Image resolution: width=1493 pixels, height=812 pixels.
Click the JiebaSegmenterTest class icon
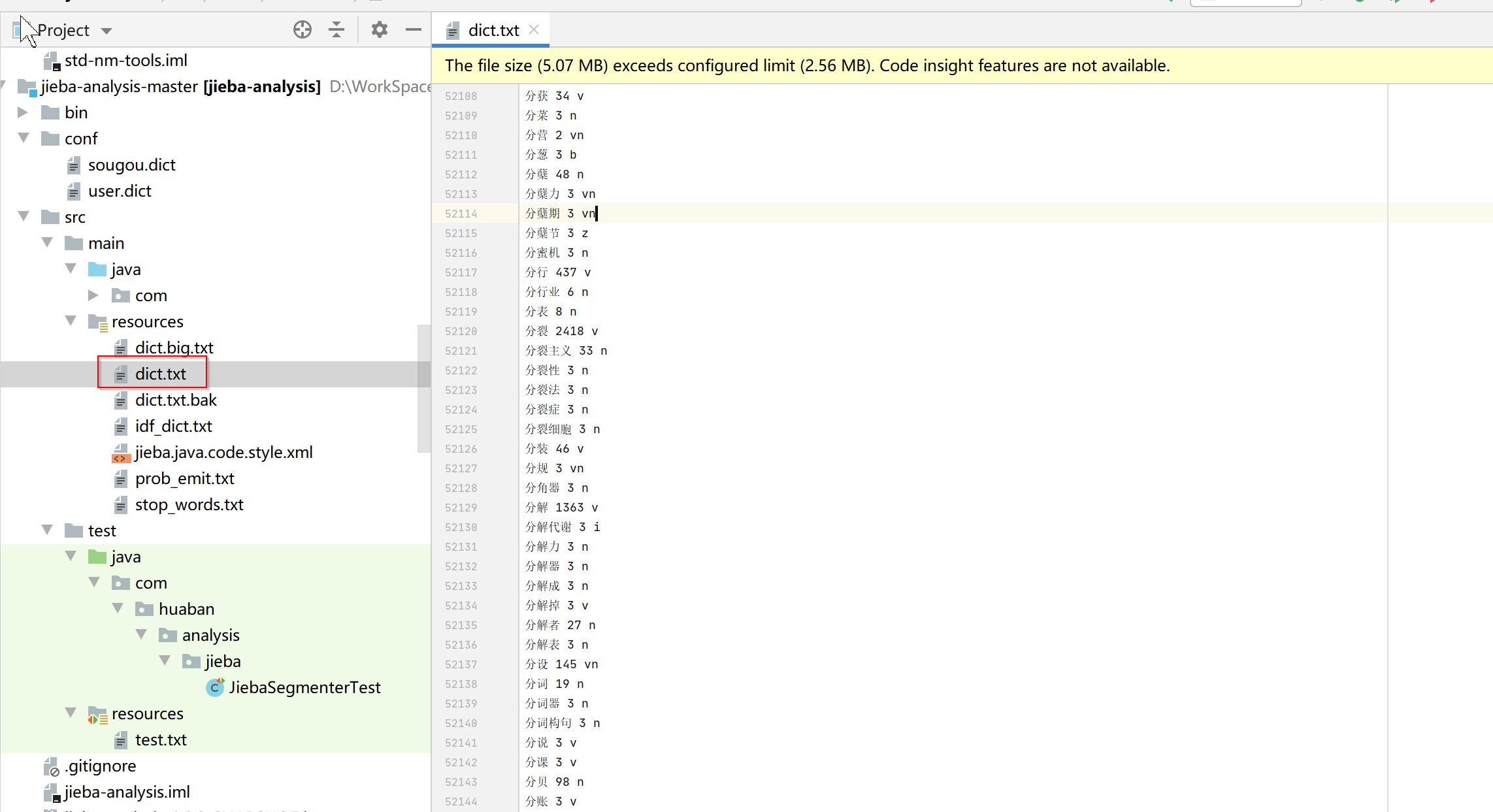[x=215, y=687]
